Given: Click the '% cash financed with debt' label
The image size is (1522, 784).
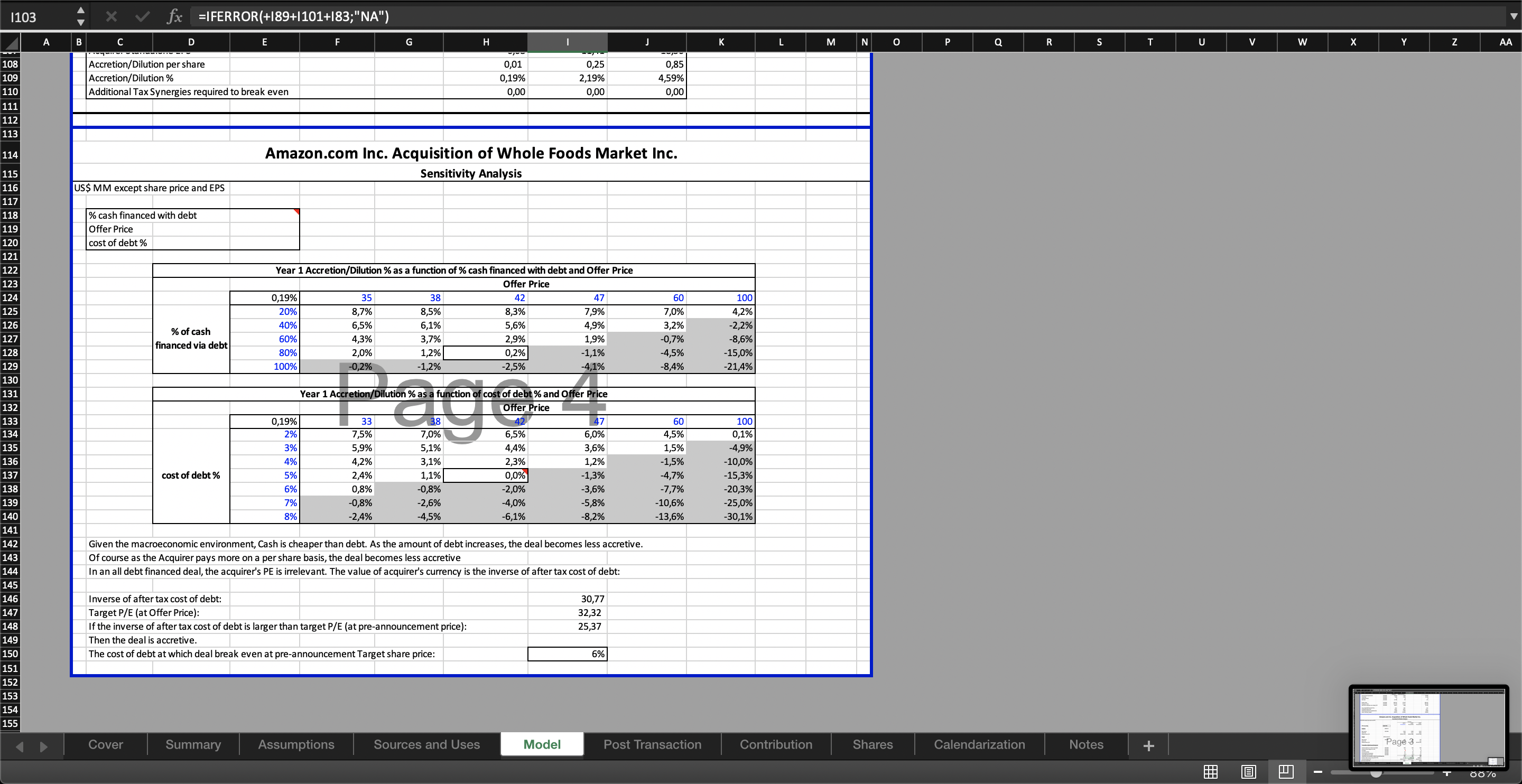Looking at the screenshot, I should coord(142,216).
